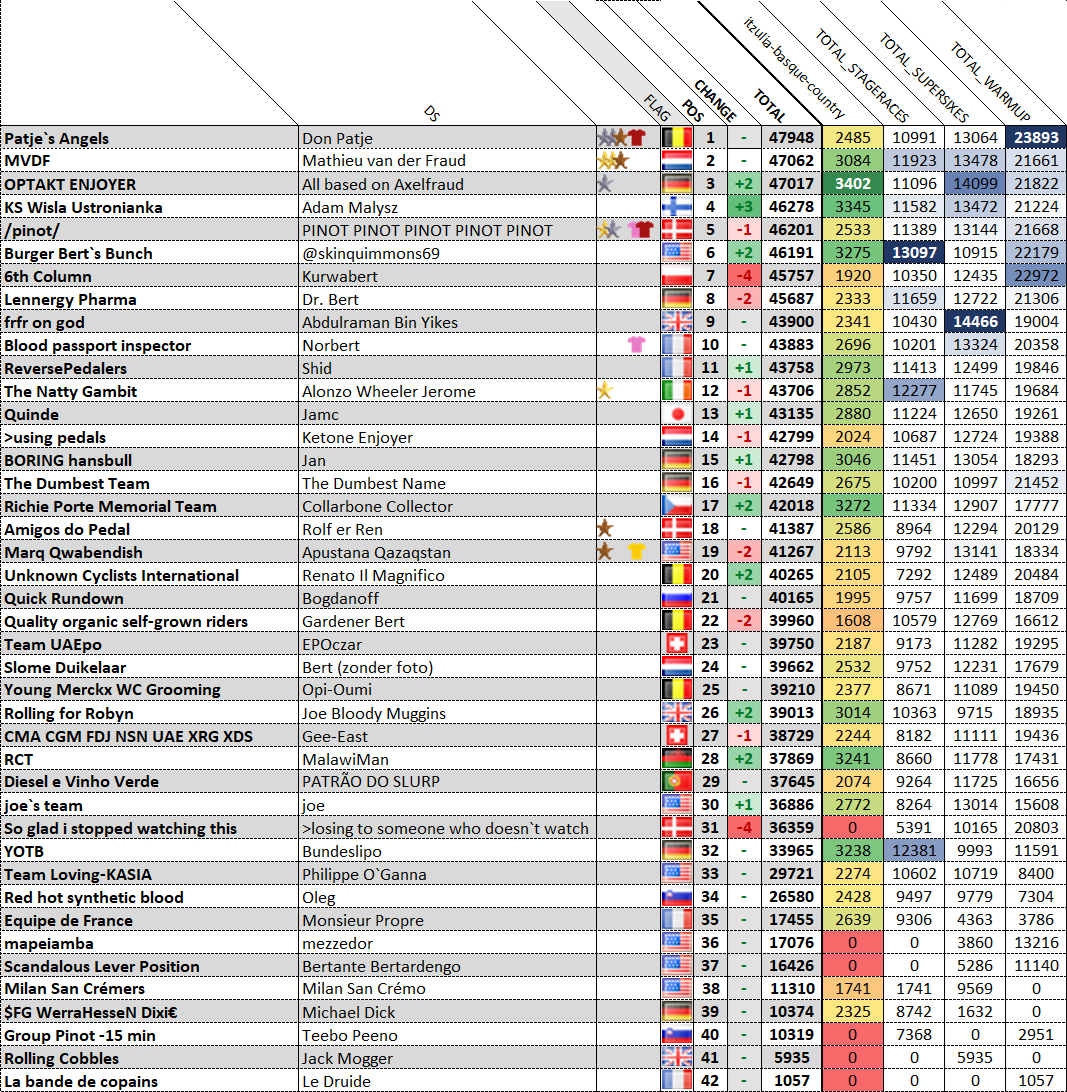Click the +3 change cell for KS Wisla Ustronianka
Screen dimensions: 1067x1092
tap(743, 207)
